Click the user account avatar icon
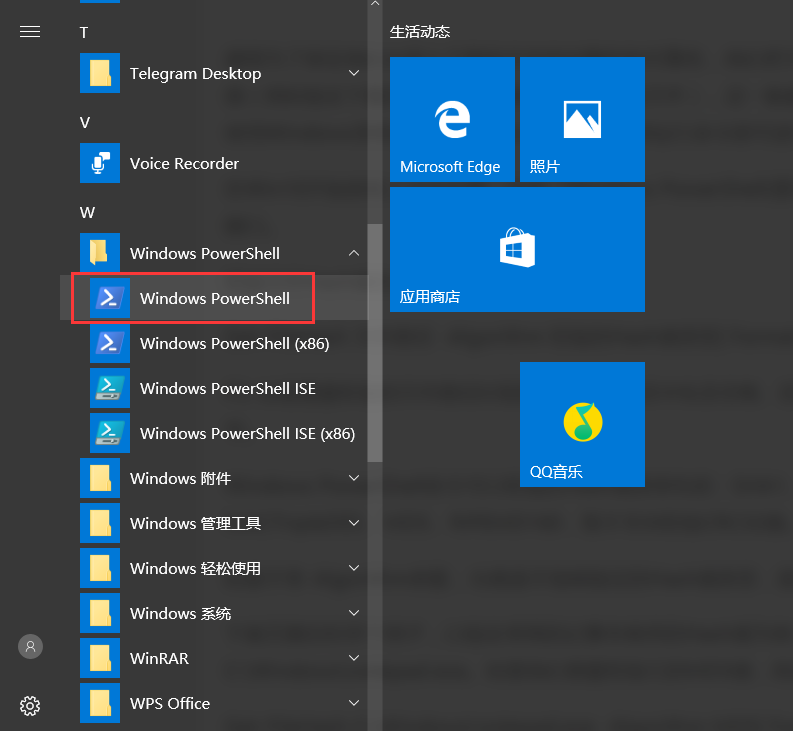The image size is (793, 731). (x=30, y=646)
